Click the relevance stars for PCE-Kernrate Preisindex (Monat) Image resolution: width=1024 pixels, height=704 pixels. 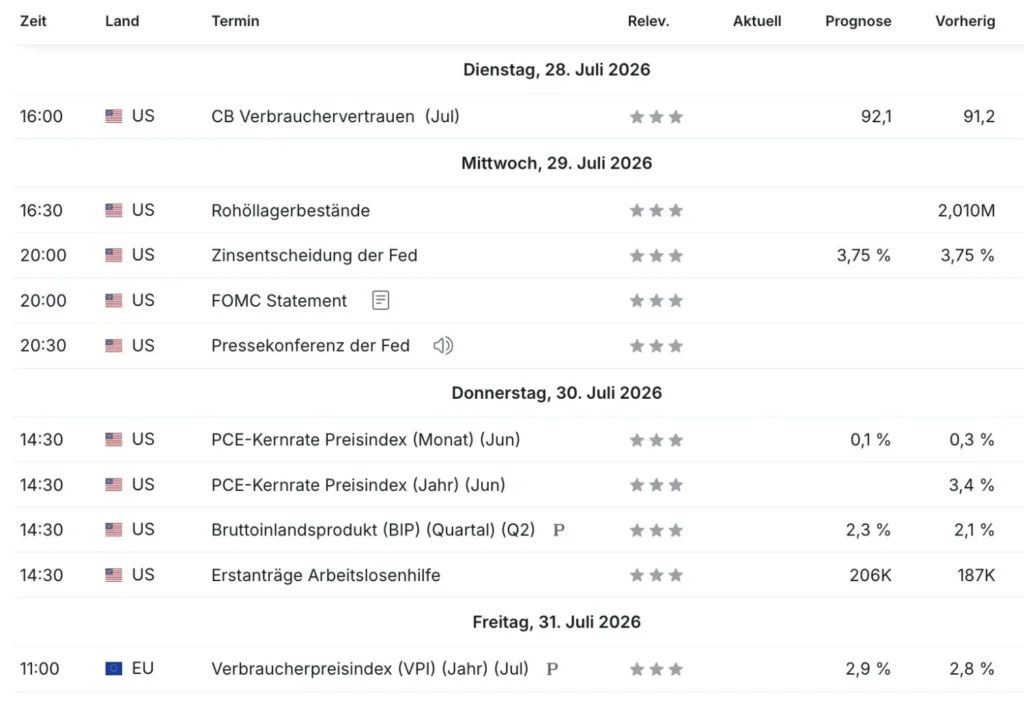point(656,440)
